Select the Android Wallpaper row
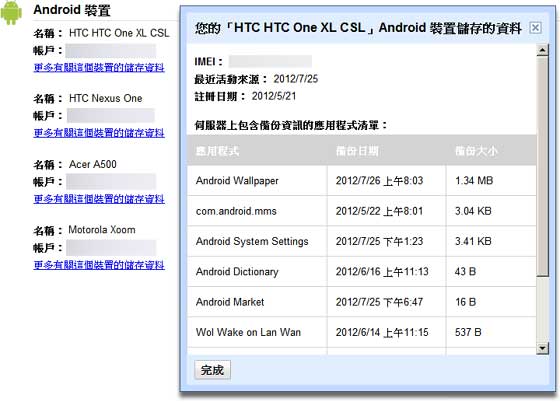 361,180
